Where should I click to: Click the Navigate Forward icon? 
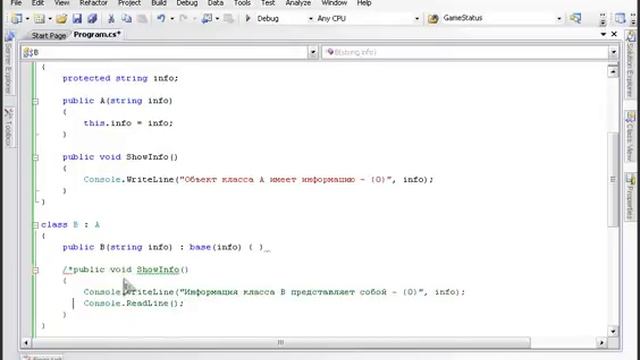[229, 18]
